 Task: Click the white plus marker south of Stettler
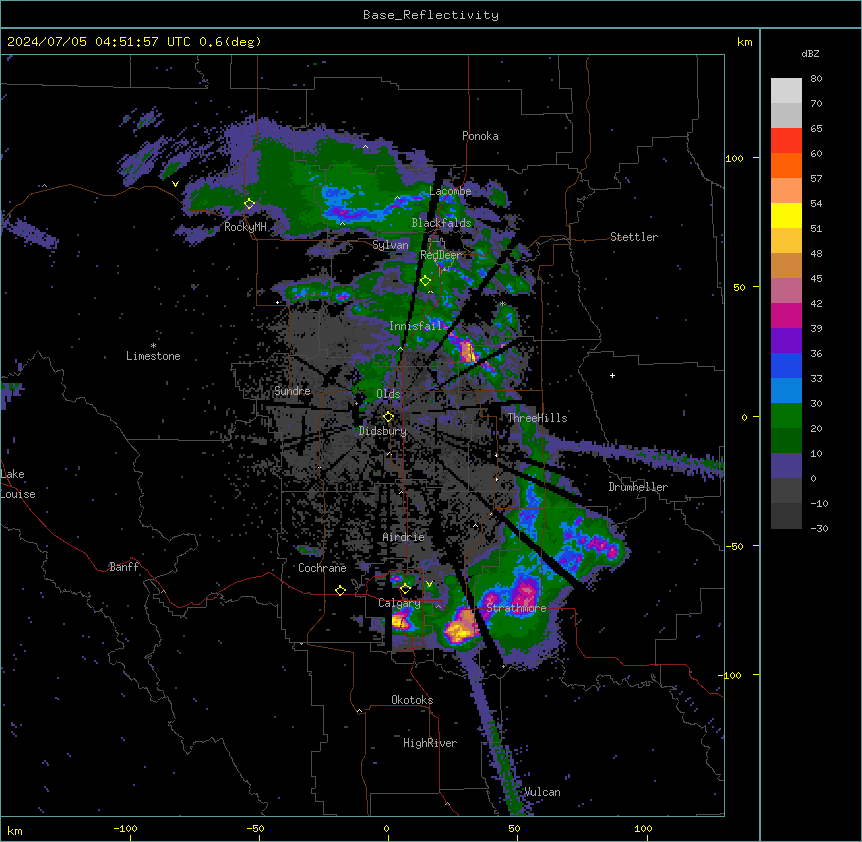(612, 375)
